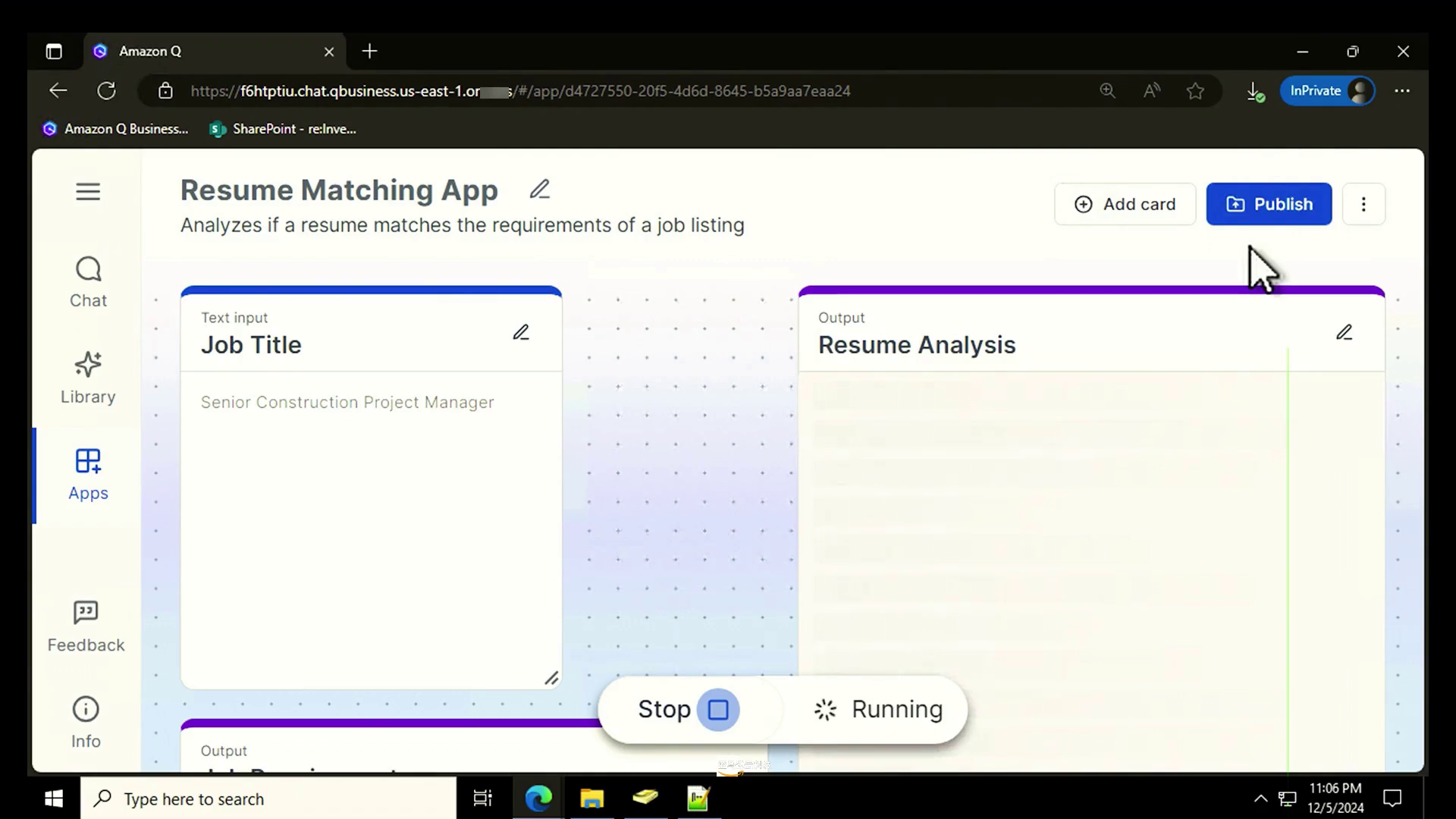Open the browser settings ellipsis menu
Viewport: 1456px width, 819px height.
(1402, 91)
